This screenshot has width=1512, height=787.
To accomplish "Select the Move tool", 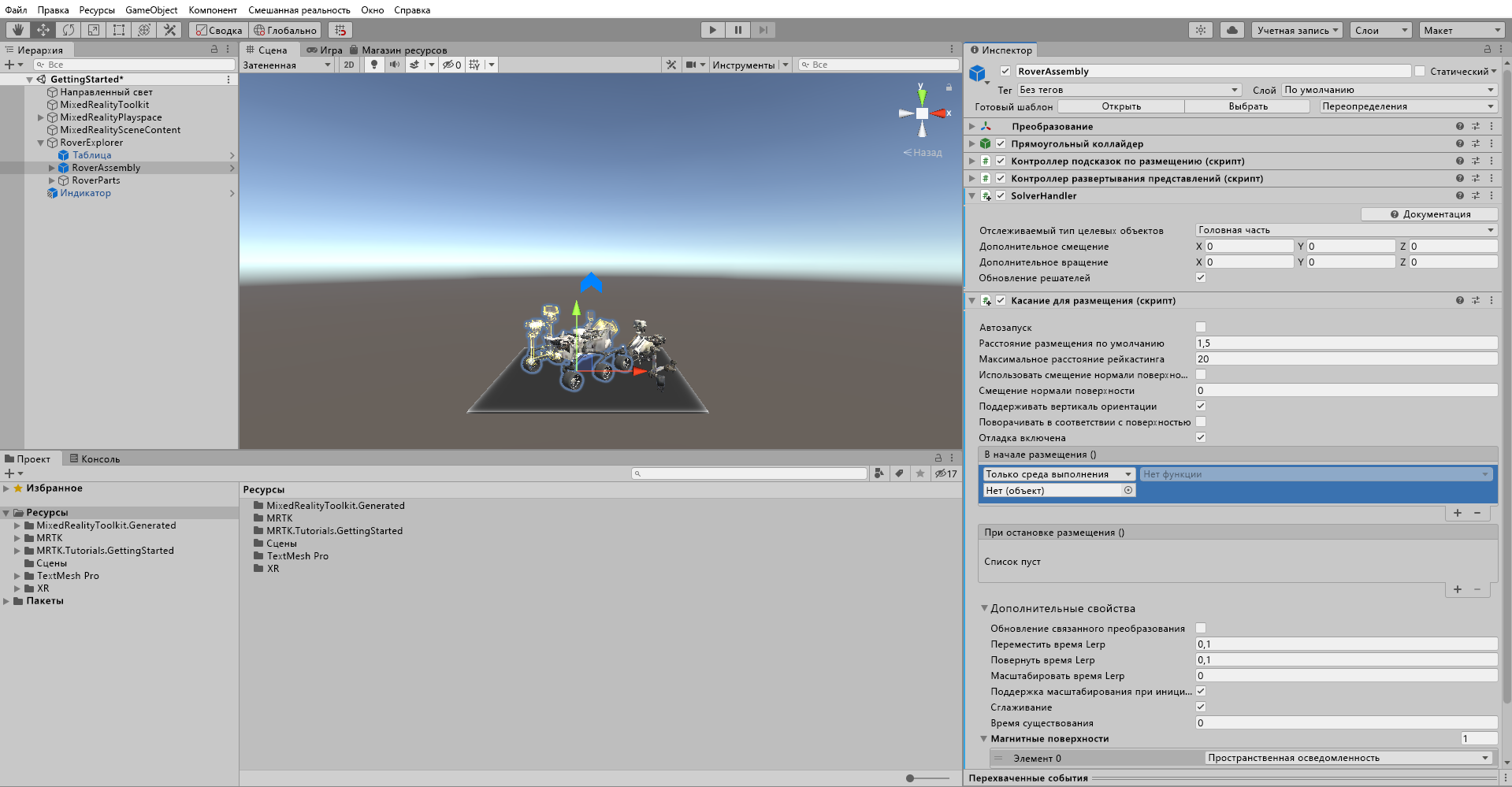I will click(43, 30).
